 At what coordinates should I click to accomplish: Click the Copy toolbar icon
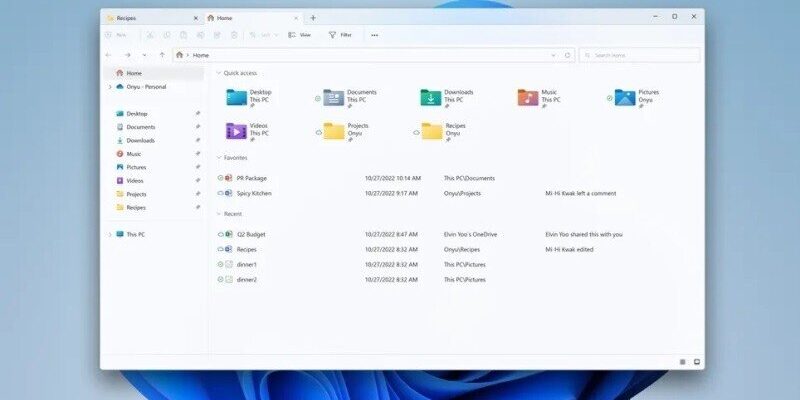(167, 35)
